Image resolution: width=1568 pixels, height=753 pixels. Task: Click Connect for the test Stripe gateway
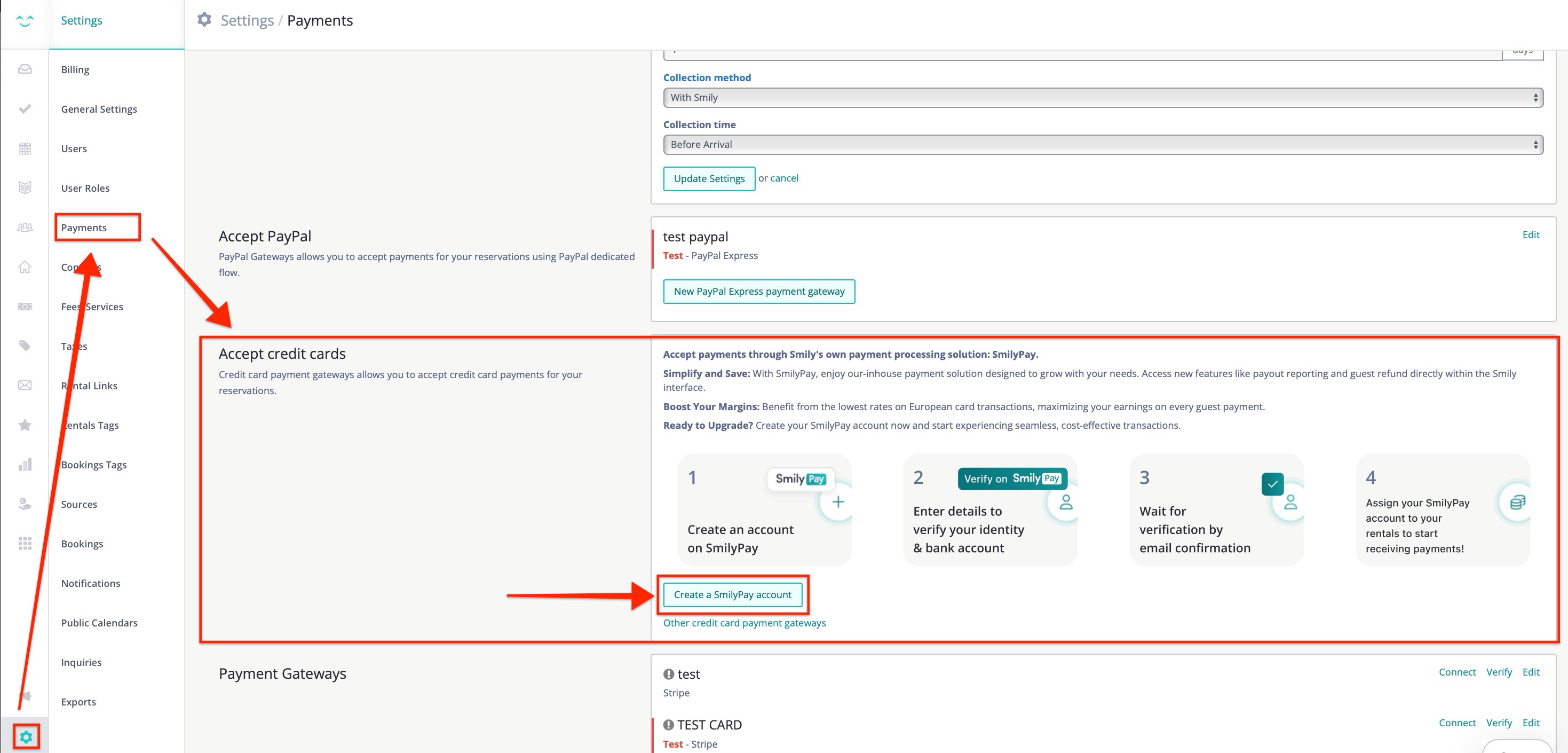[x=1457, y=672]
